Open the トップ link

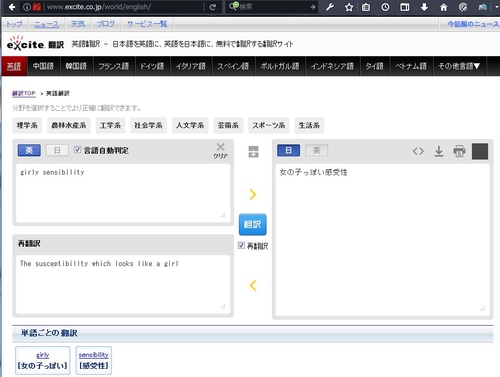point(14,24)
